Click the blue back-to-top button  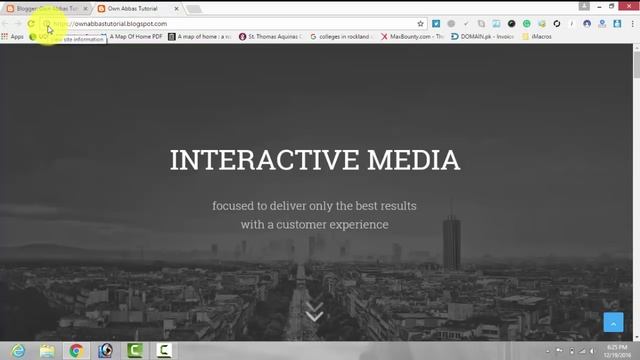613,322
